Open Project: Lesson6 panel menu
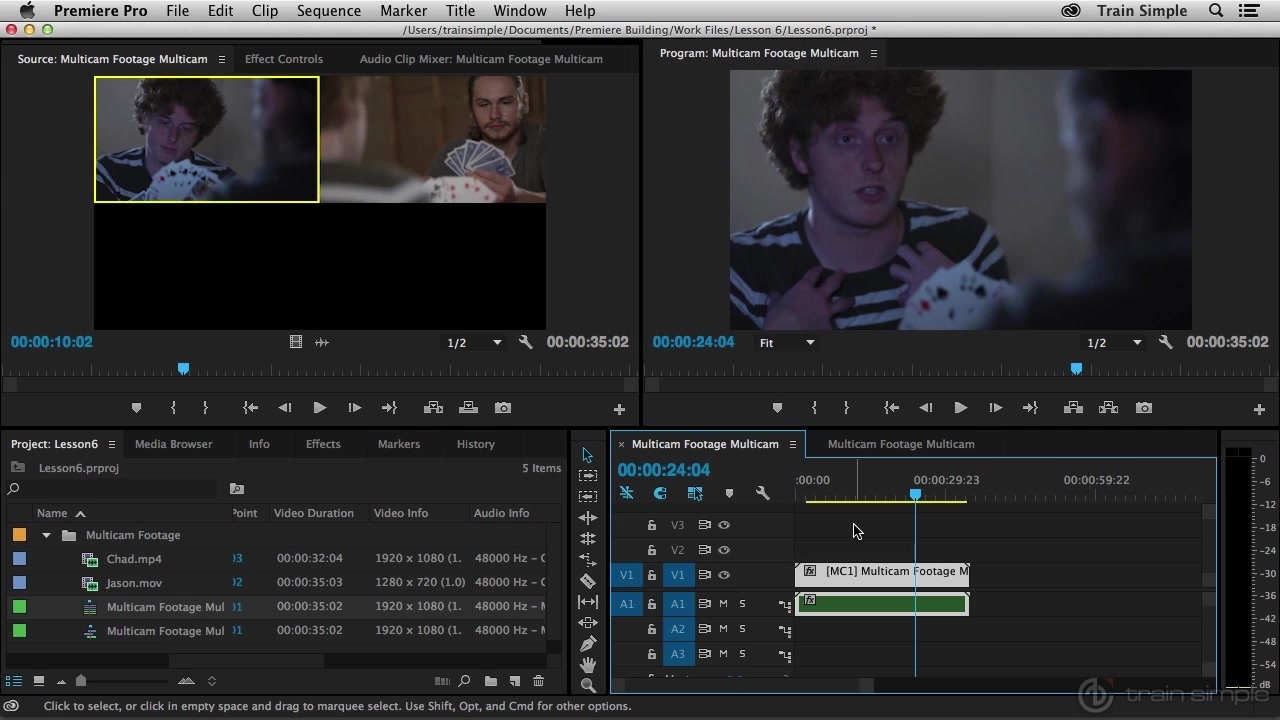The image size is (1280, 720). click(x=112, y=444)
